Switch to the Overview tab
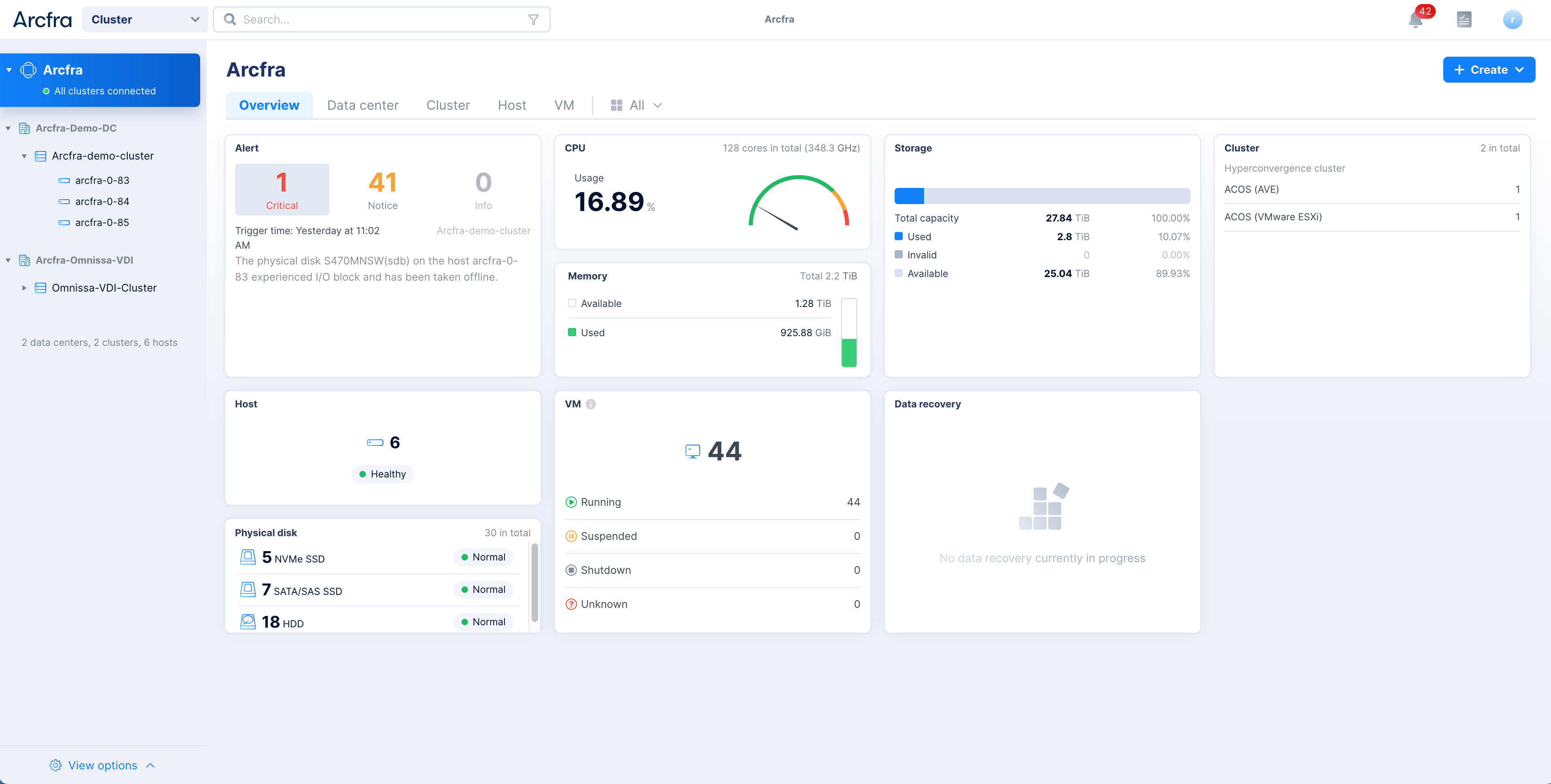1551x784 pixels. pyautogui.click(x=269, y=105)
